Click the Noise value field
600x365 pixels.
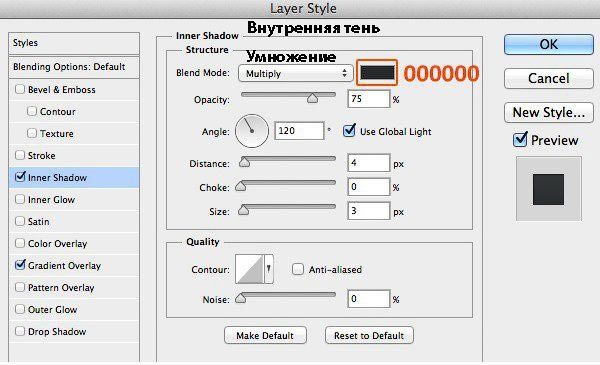(368, 298)
